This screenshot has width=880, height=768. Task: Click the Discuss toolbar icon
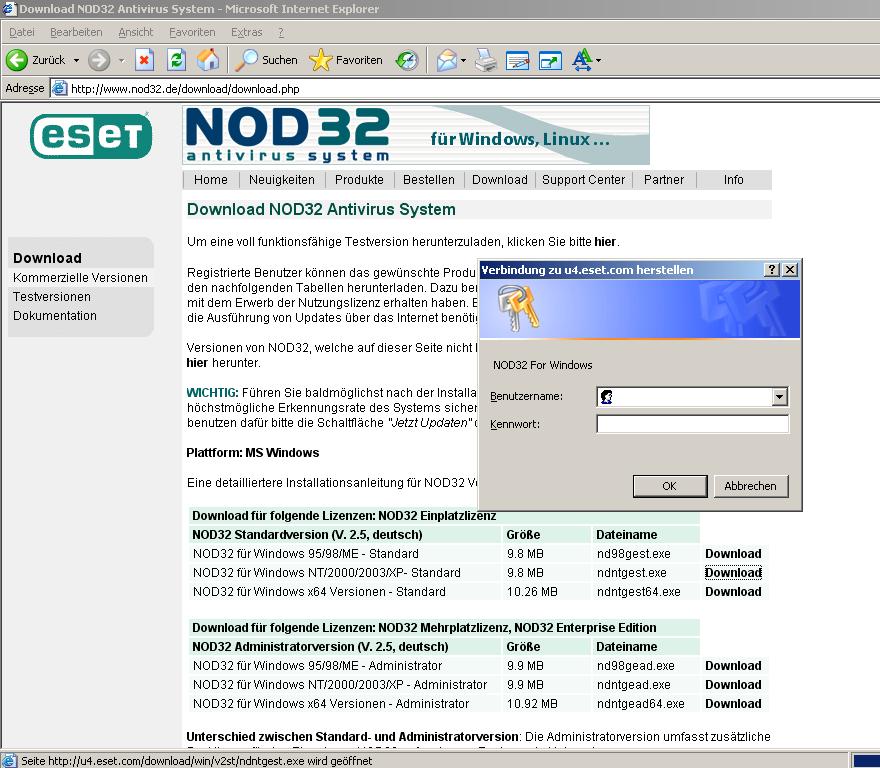550,60
